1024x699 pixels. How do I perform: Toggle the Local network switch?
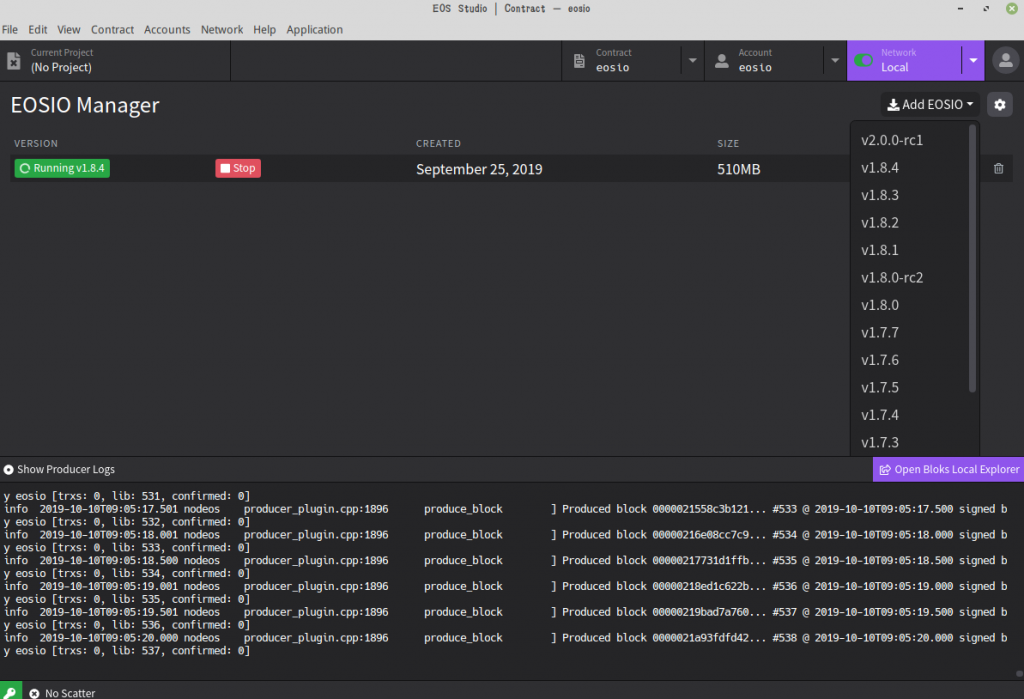(863, 60)
